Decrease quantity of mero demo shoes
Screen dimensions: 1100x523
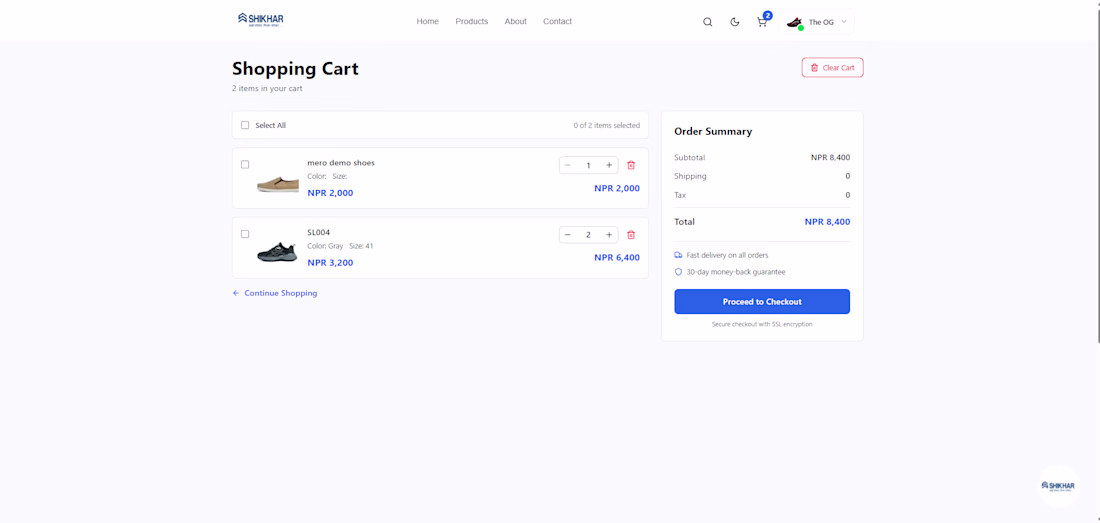tap(568, 165)
